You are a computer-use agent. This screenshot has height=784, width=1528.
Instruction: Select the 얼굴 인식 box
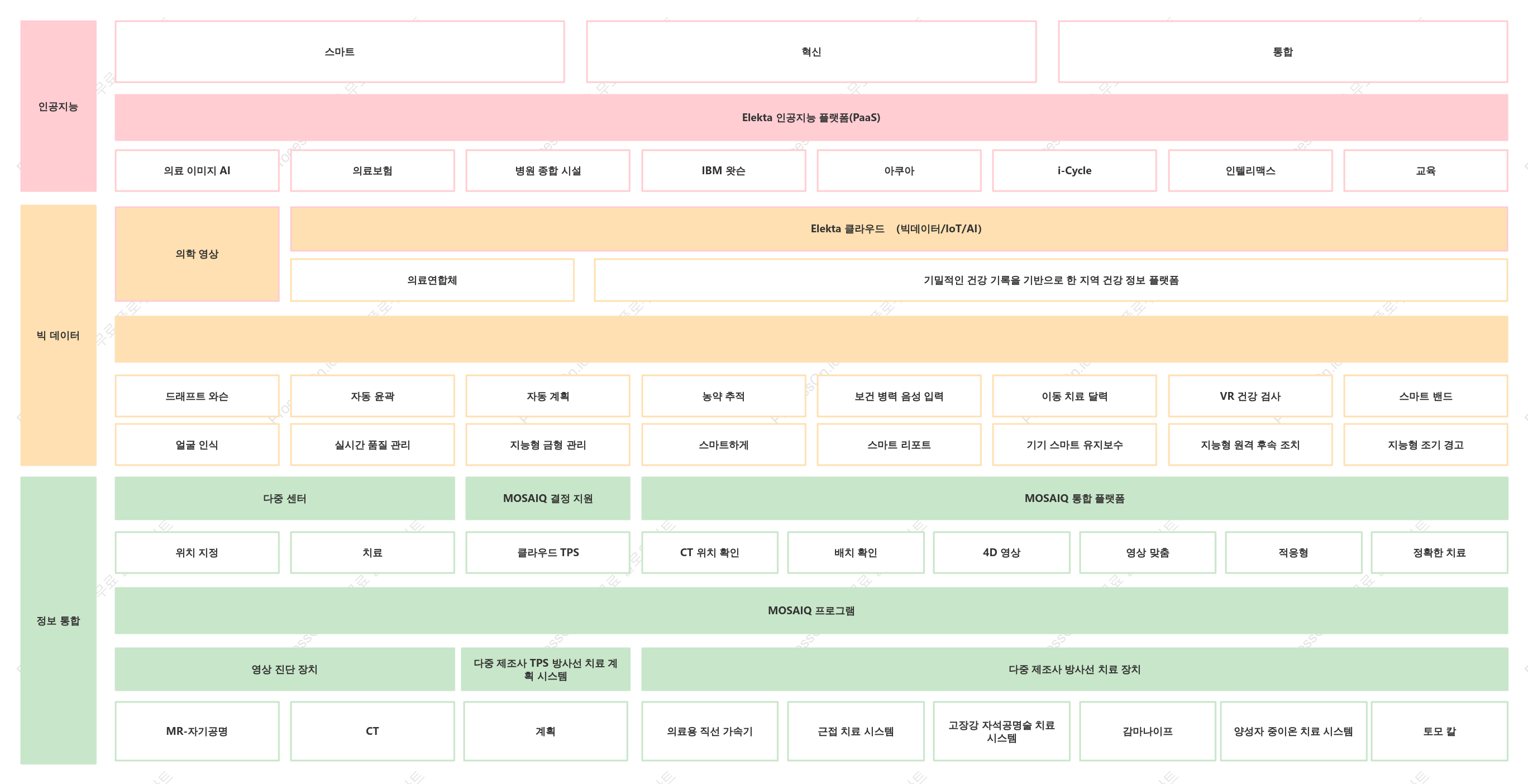197,445
